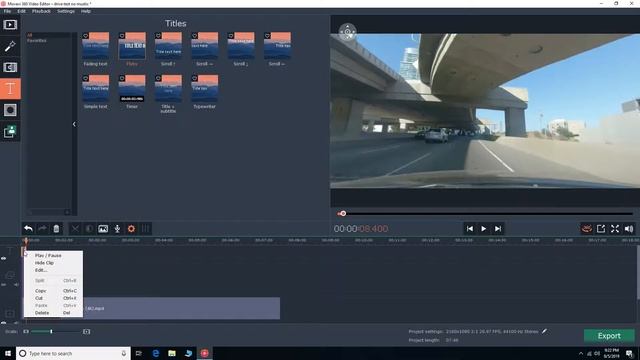Select the All titles category
Viewport: 640px width, 360px height.
click(x=29, y=36)
